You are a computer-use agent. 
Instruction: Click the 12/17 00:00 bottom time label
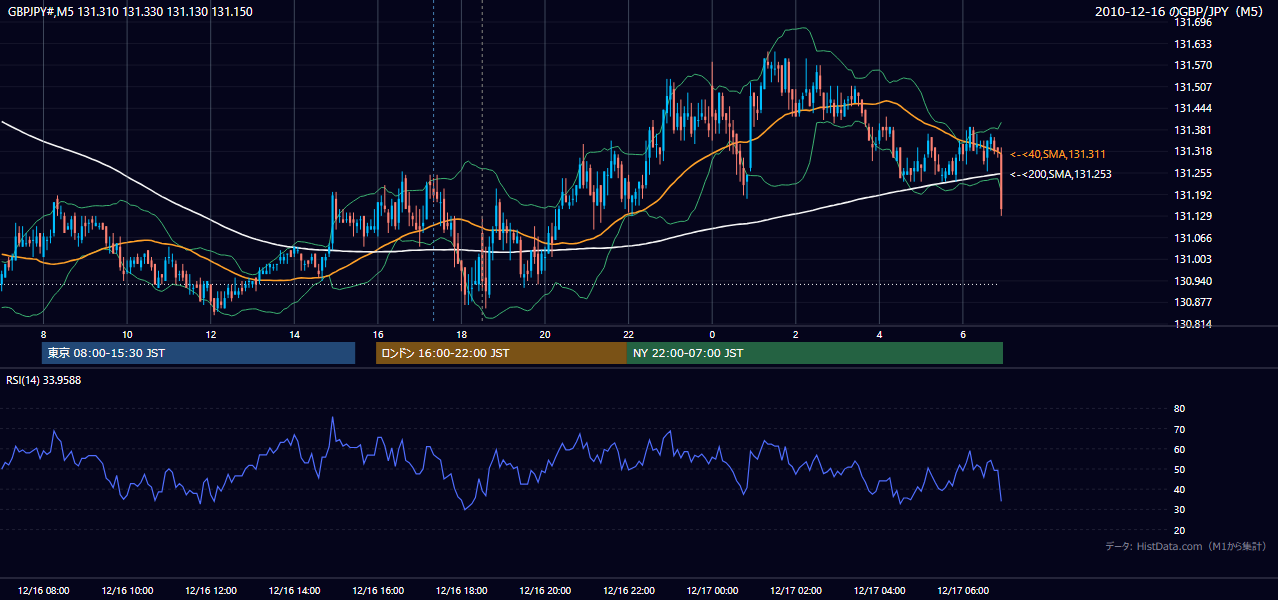712,591
